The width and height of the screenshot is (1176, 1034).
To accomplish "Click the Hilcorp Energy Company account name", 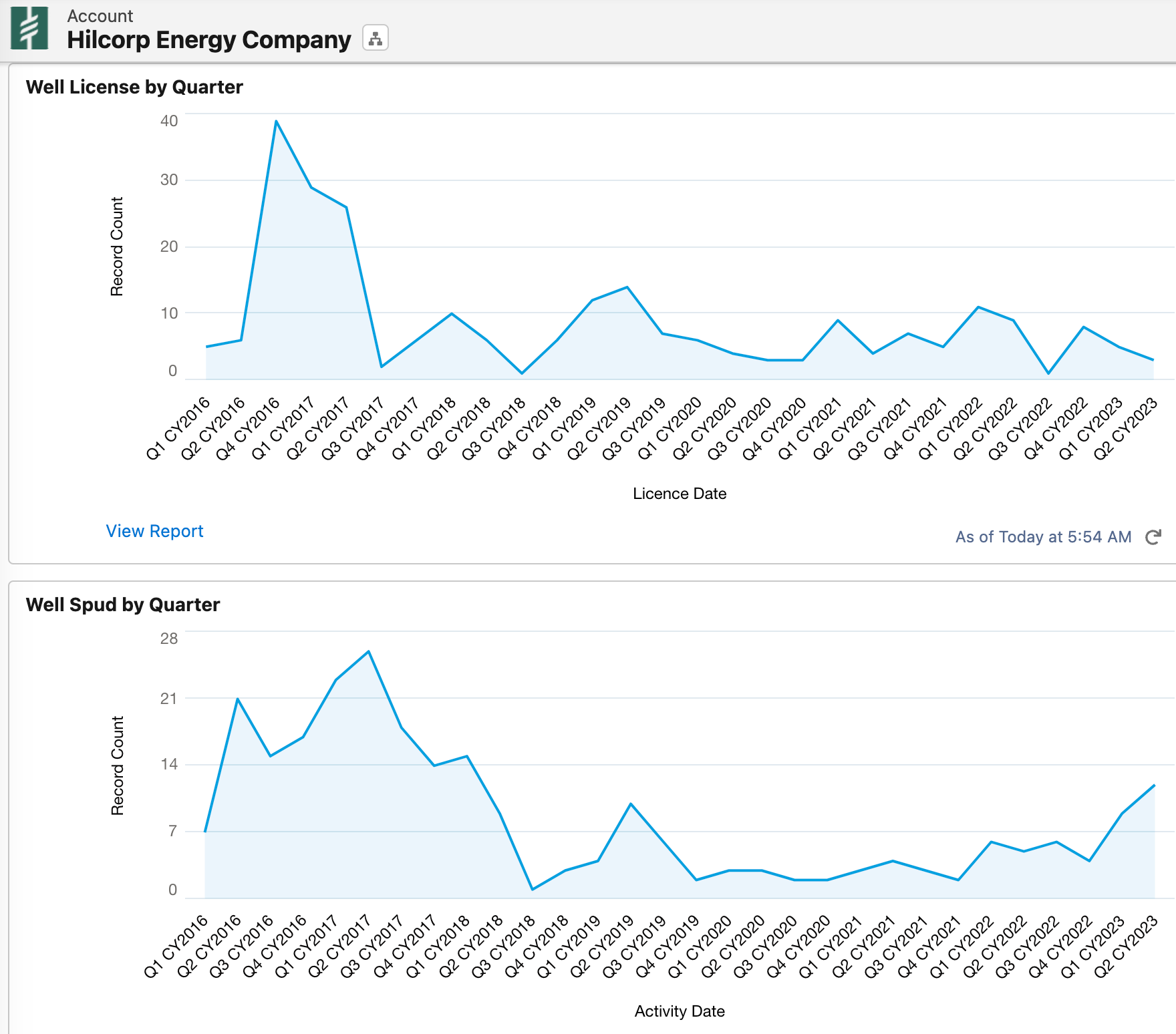I will click(208, 40).
